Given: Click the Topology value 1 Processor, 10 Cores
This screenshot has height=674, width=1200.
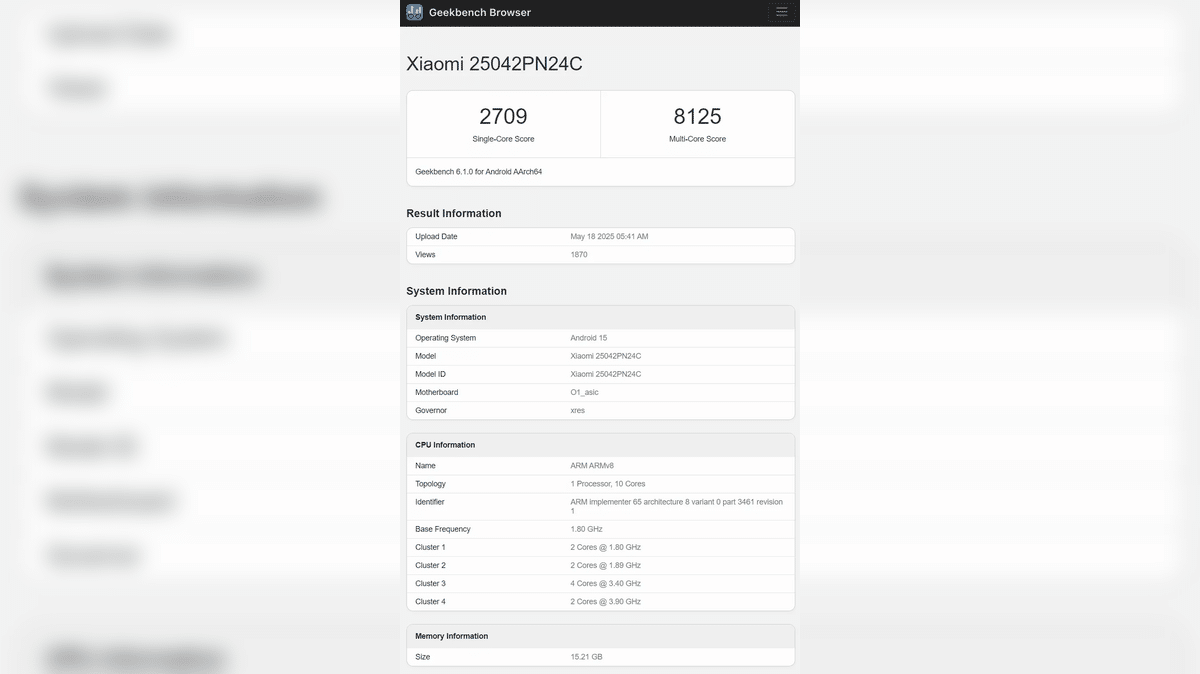Looking at the screenshot, I should (608, 484).
